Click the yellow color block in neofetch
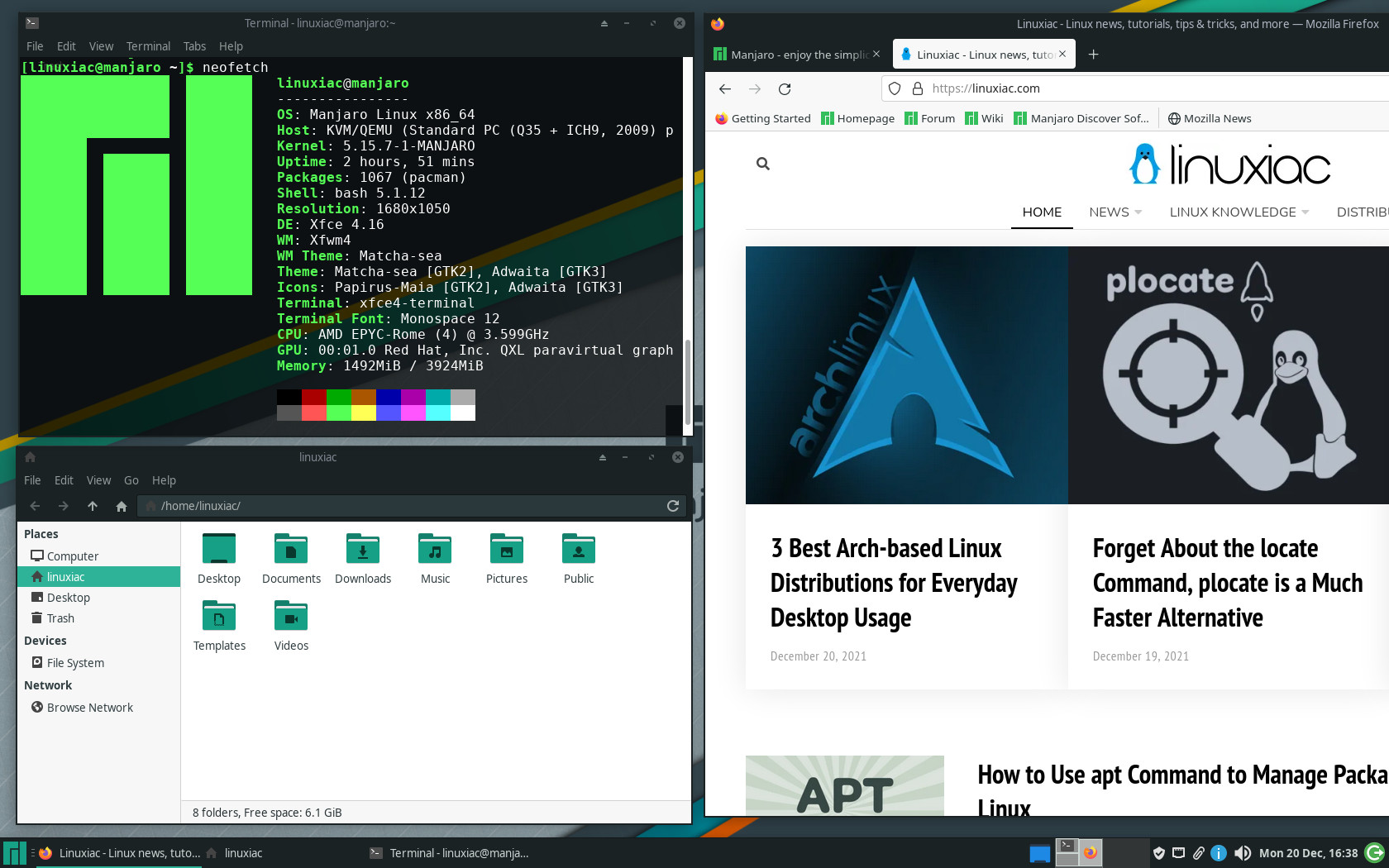Viewport: 1389px width, 868px height. [364, 413]
